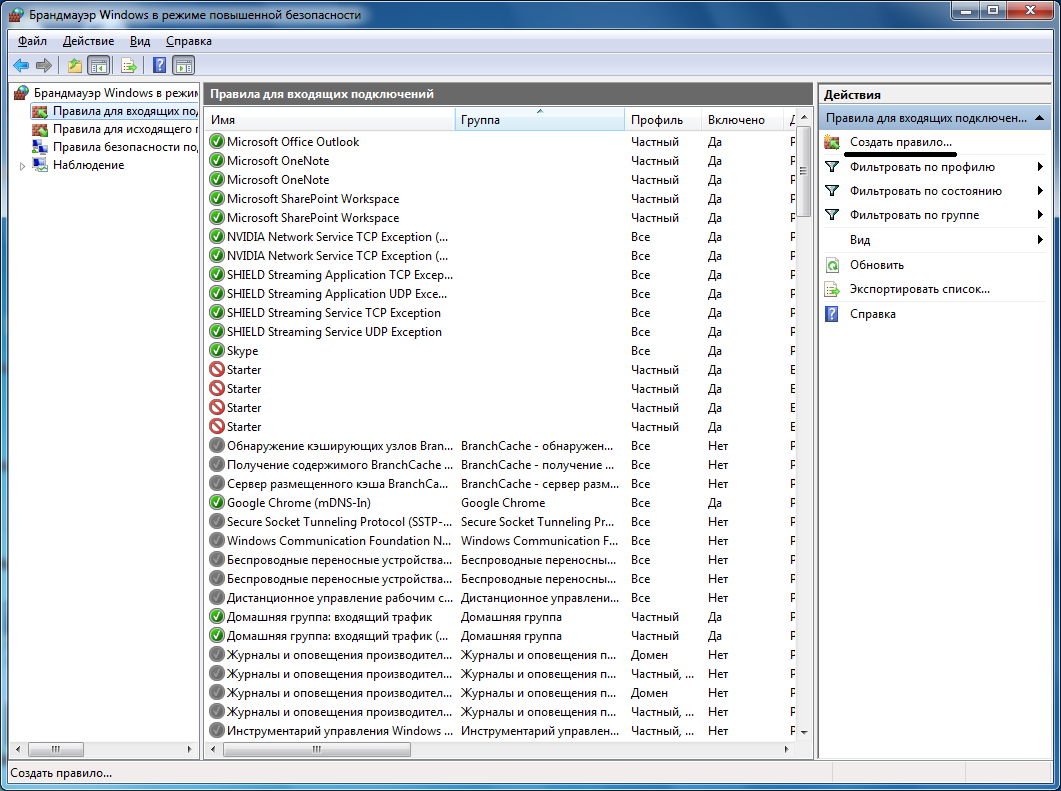Viewport: 1061px width, 791px height.
Task: Open the Вид submenu arrow in Actions
Action: 1040,240
